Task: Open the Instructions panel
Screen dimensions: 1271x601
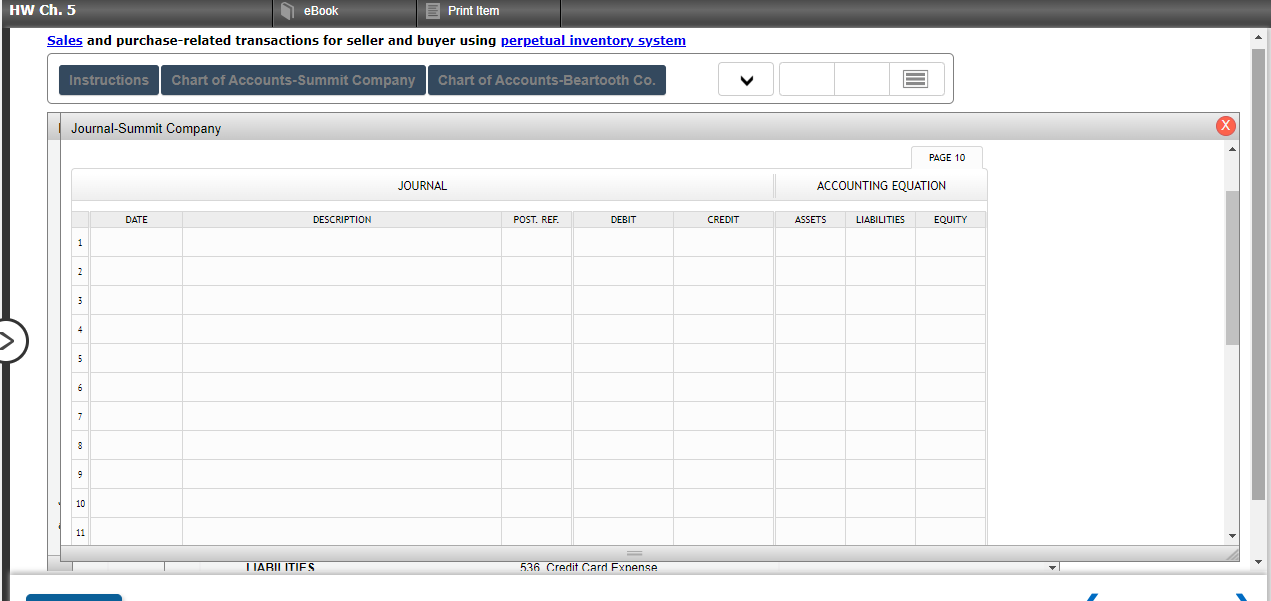Action: pos(108,80)
